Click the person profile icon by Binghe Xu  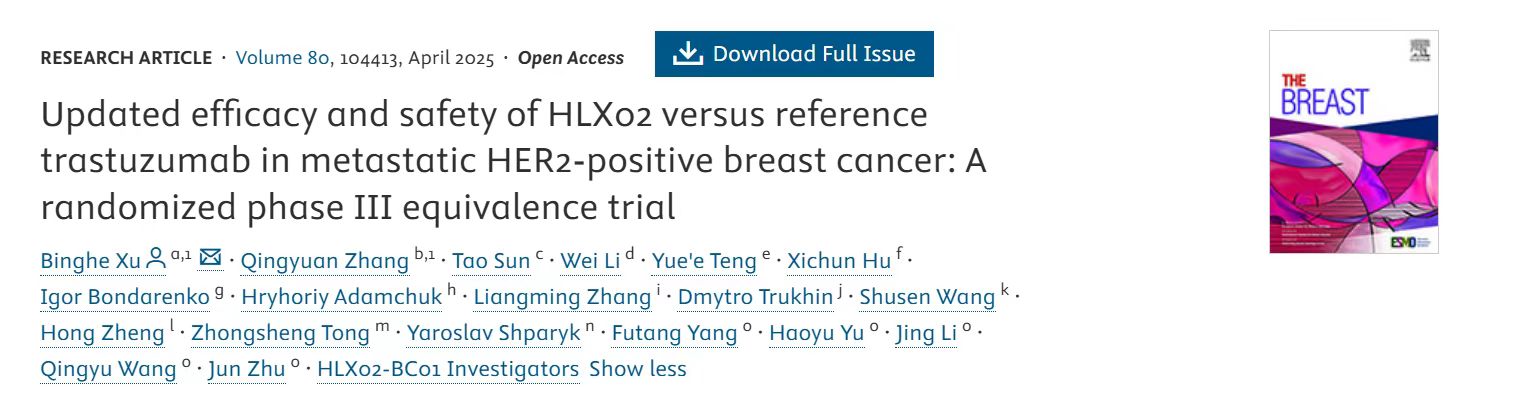coord(156,259)
